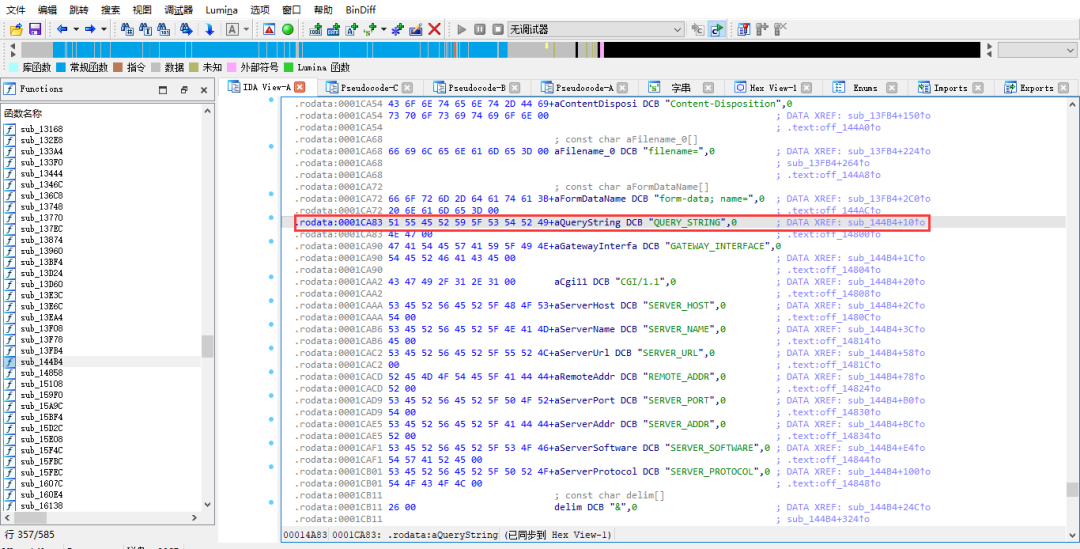This screenshot has width=1080, height=549.
Task: Click the pencil edit toolbar icon
Action: point(415,30)
